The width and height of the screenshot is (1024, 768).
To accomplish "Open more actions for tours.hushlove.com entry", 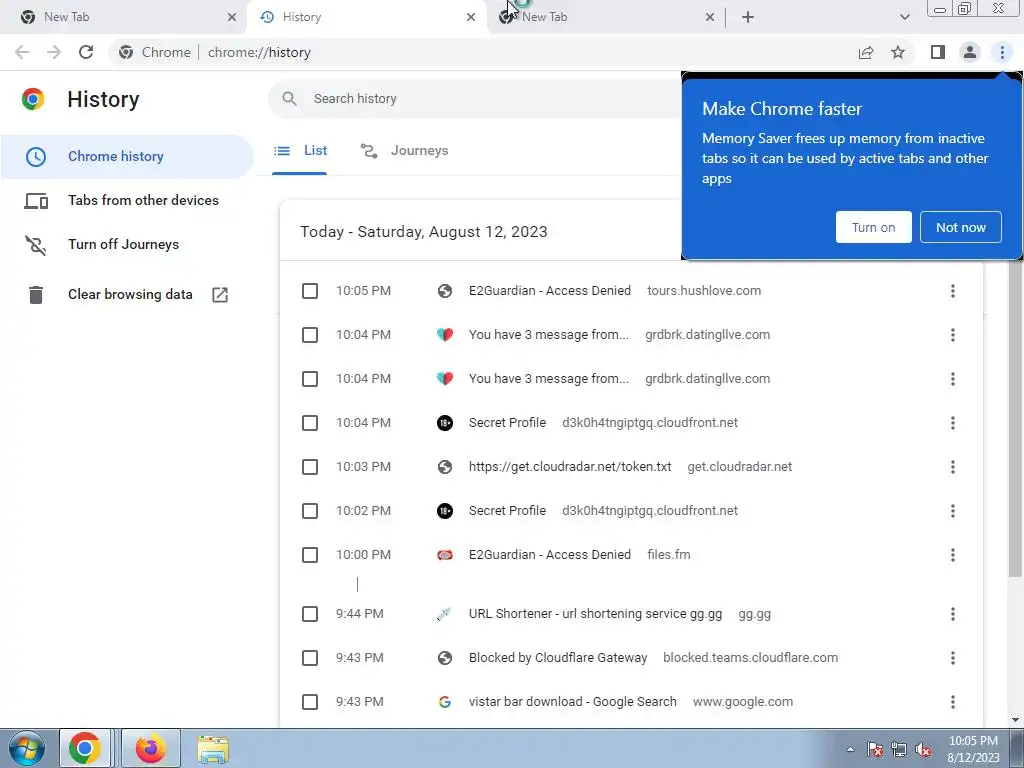I will [953, 291].
